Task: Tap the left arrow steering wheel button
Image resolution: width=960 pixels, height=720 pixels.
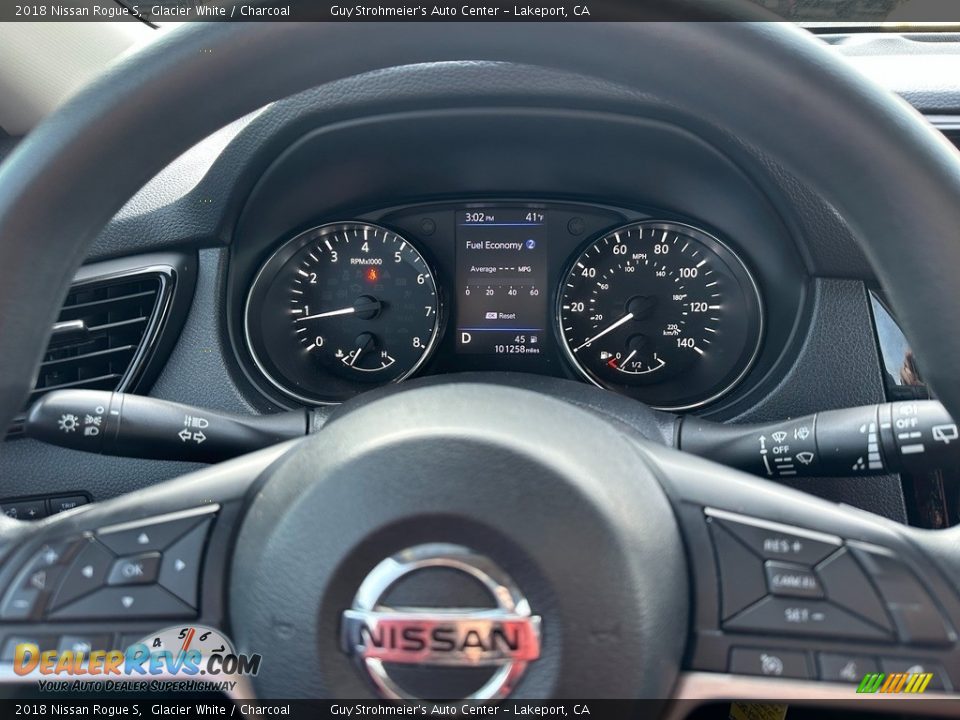Action: click(x=87, y=572)
